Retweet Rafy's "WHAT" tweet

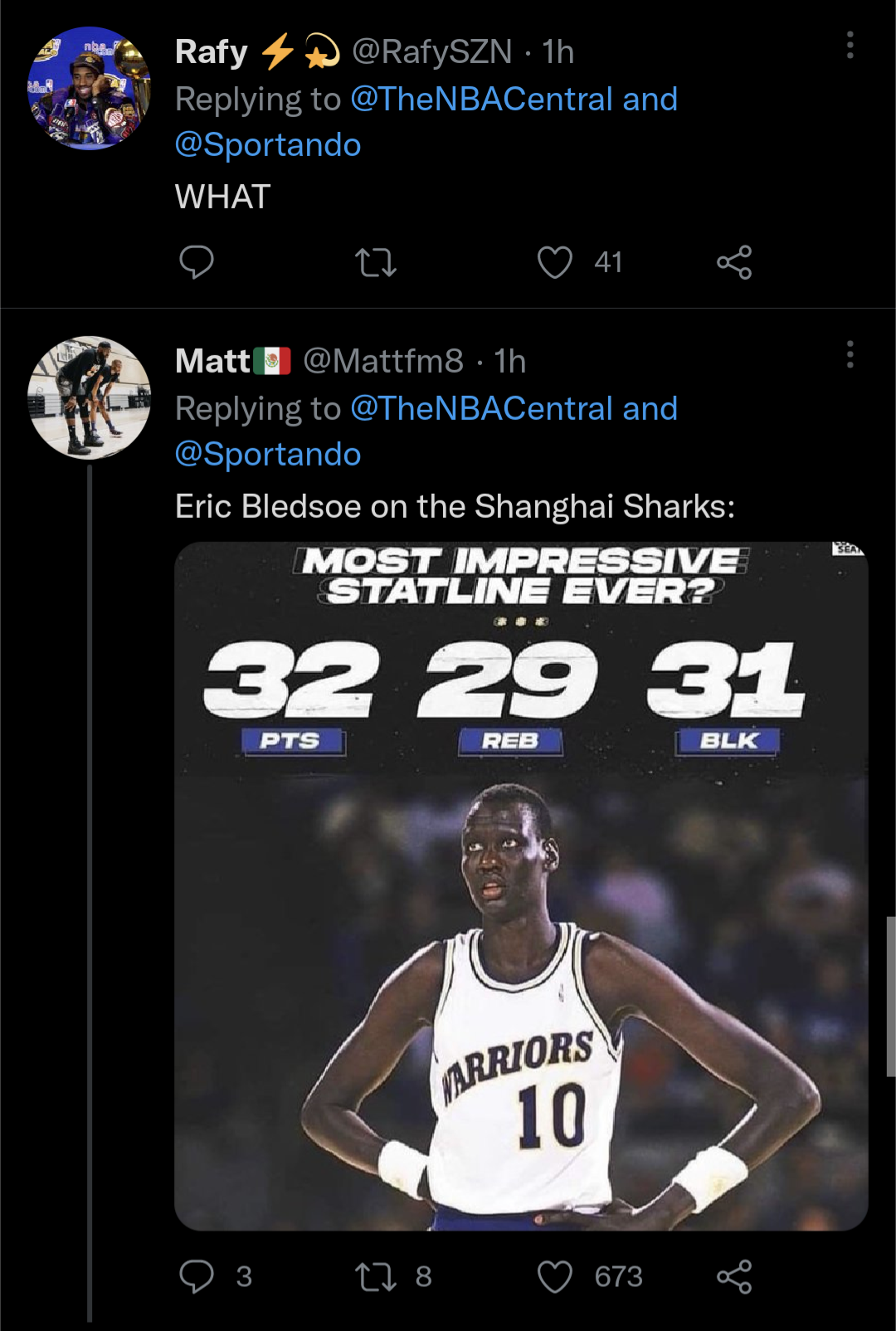click(376, 263)
